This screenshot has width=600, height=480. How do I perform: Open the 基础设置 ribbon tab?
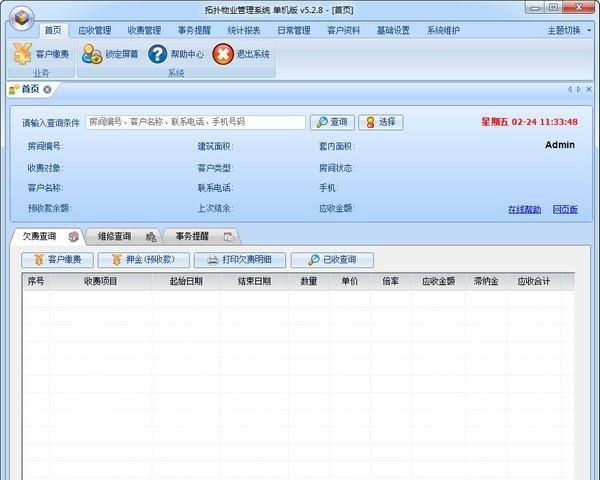[393, 30]
